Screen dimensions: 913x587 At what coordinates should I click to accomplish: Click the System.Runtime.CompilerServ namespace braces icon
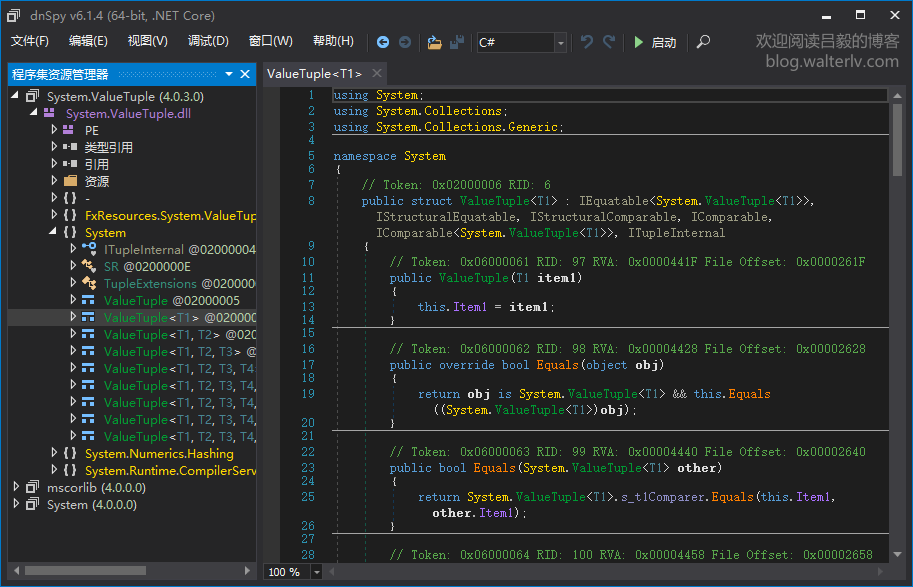coord(70,469)
